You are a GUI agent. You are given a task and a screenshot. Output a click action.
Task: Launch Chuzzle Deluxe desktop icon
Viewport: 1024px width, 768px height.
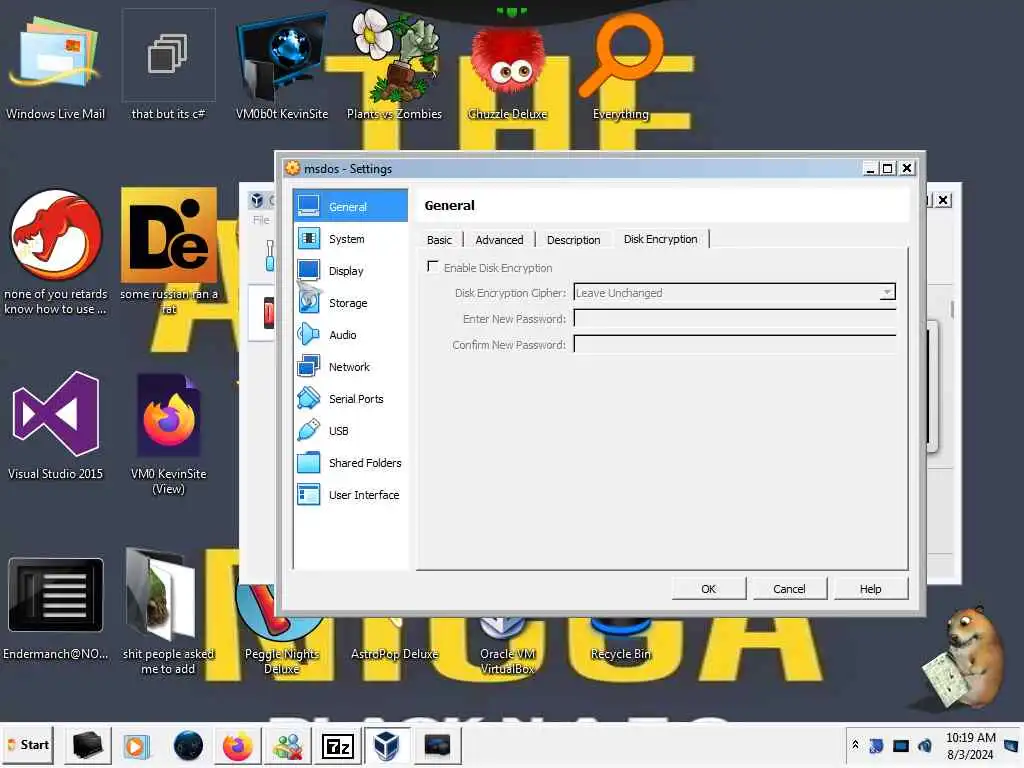tap(507, 71)
